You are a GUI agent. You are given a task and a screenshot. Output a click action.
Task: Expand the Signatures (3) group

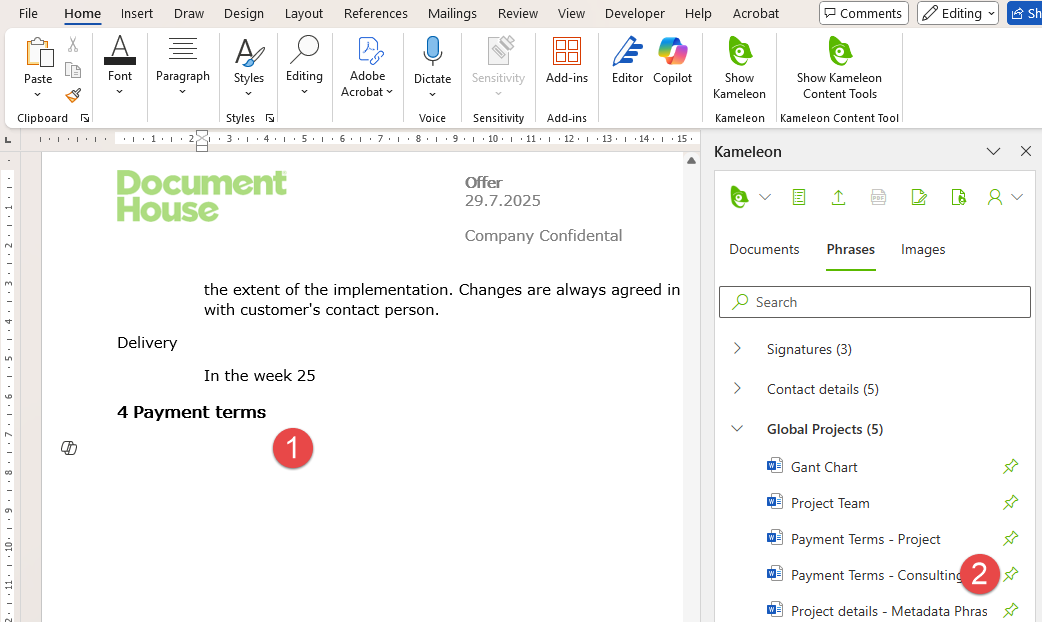[737, 349]
